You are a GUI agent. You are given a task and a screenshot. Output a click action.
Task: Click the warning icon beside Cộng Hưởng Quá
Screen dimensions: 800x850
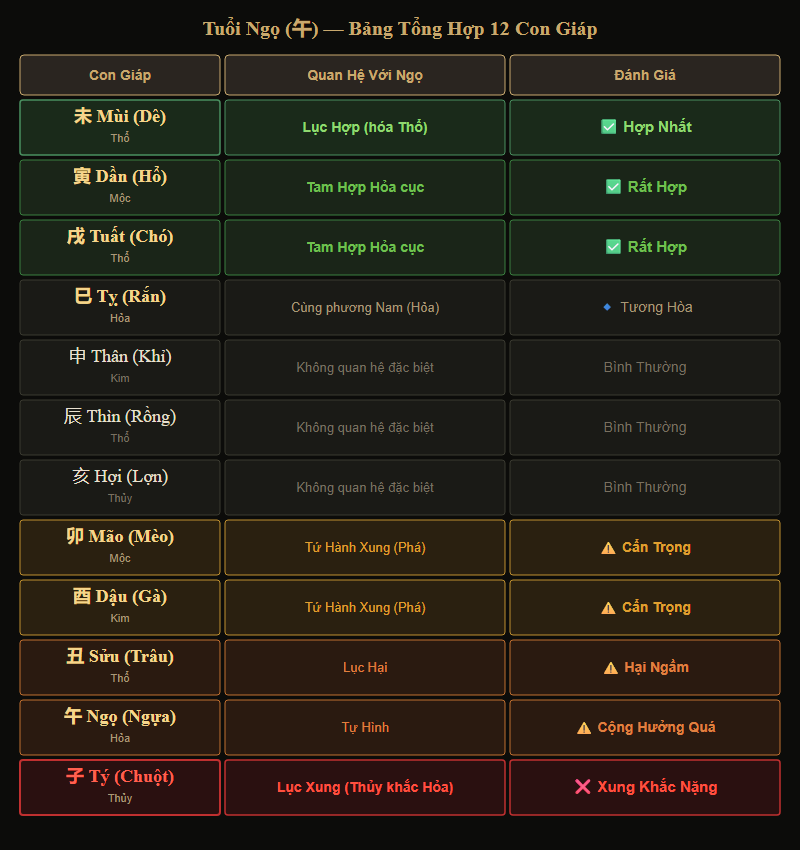click(583, 728)
